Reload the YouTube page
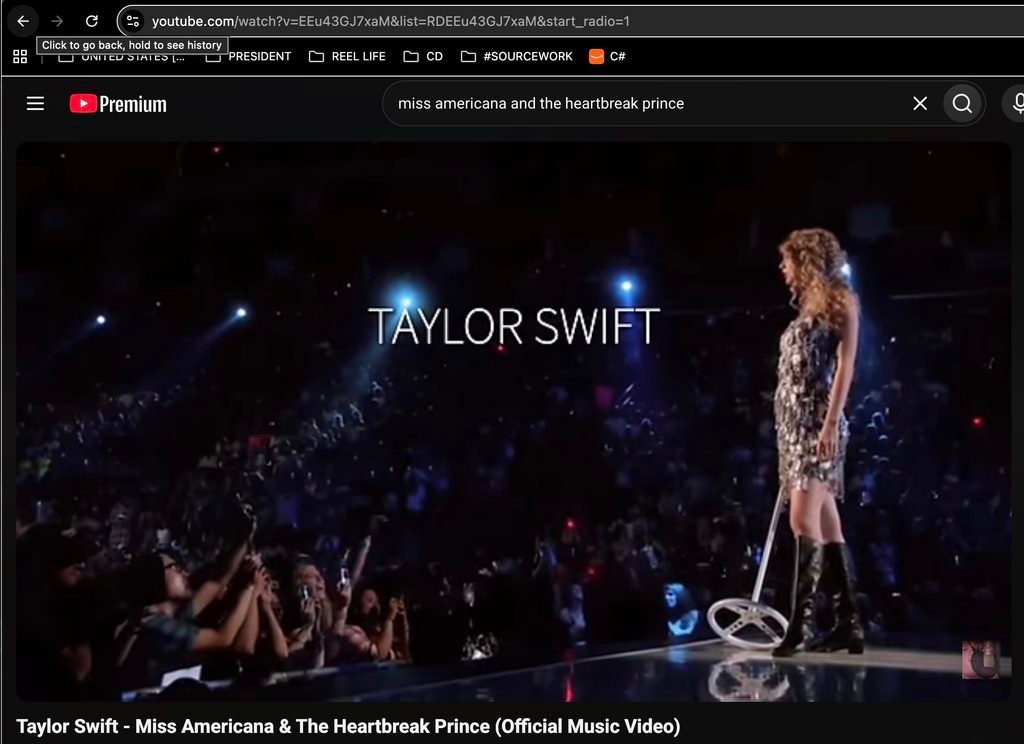1024x744 pixels. tap(92, 21)
